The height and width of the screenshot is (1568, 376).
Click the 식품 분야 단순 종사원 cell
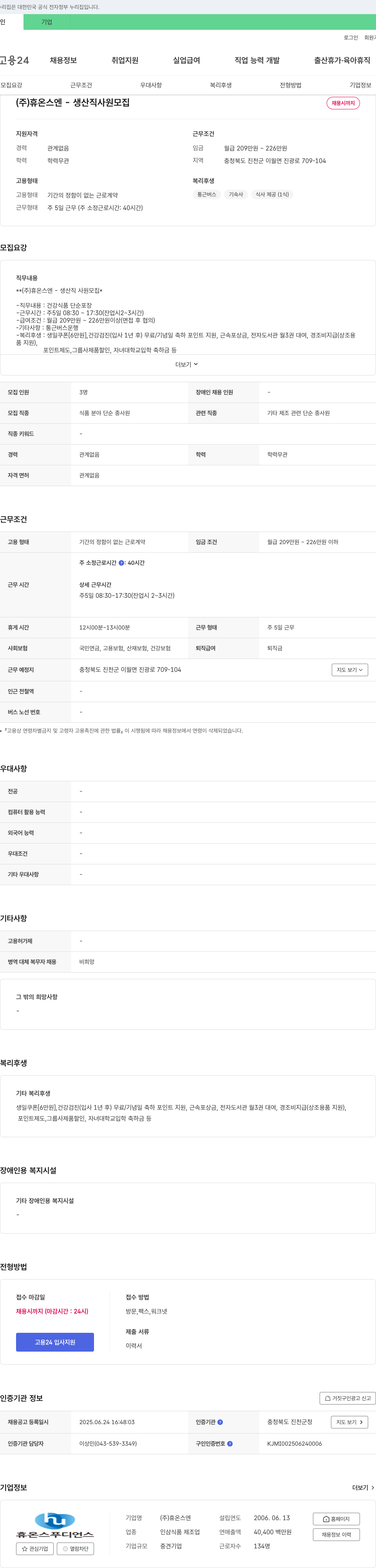pos(105,413)
